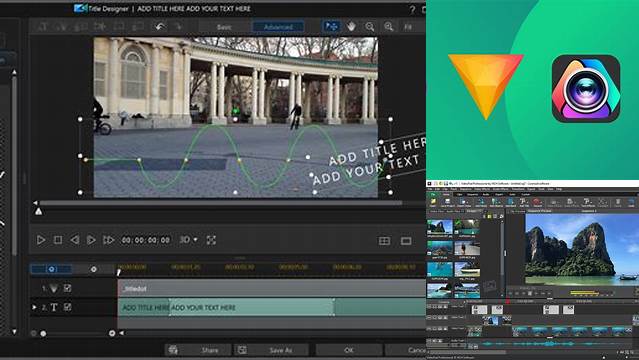Image resolution: width=639 pixels, height=360 pixels.
Task: Switch to the Basic mode tab
Action: click(224, 27)
